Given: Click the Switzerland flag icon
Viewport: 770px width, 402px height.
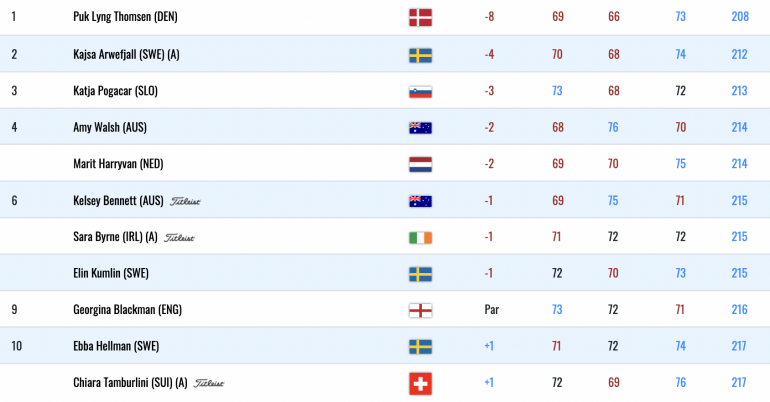Looking at the screenshot, I should (x=420, y=384).
